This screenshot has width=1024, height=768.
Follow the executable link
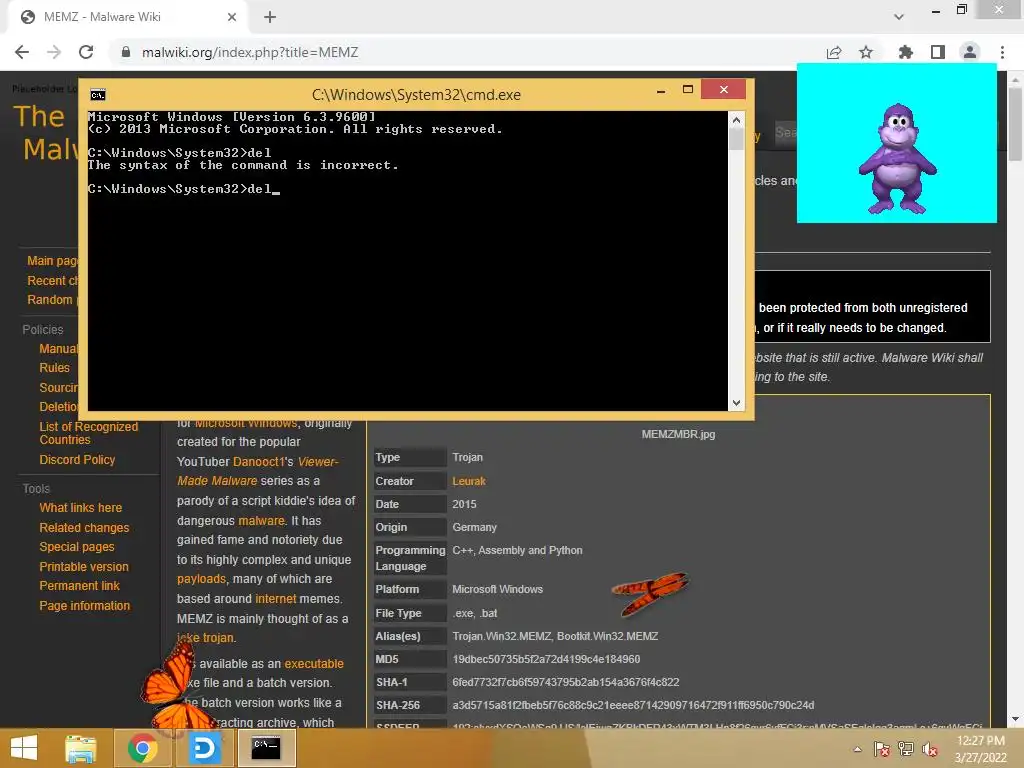pyautogui.click(x=313, y=664)
